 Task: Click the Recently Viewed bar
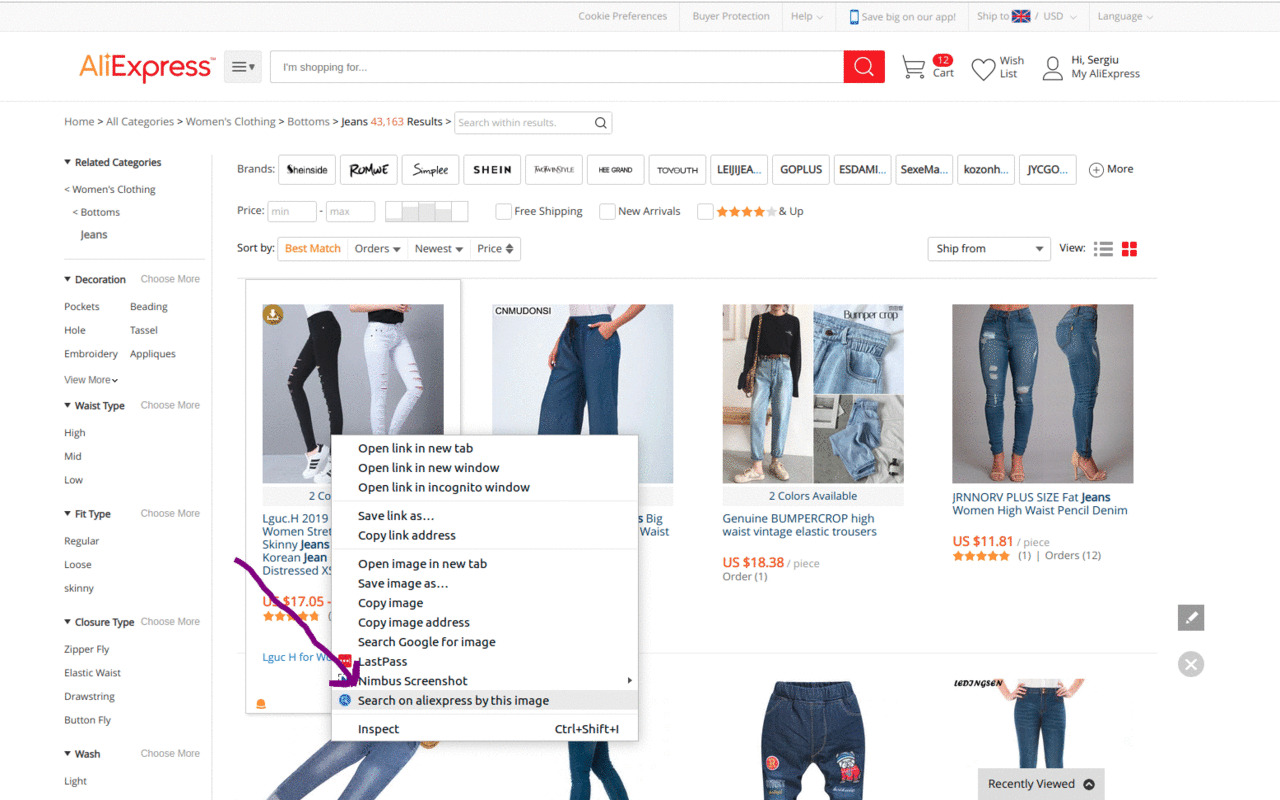(1041, 784)
